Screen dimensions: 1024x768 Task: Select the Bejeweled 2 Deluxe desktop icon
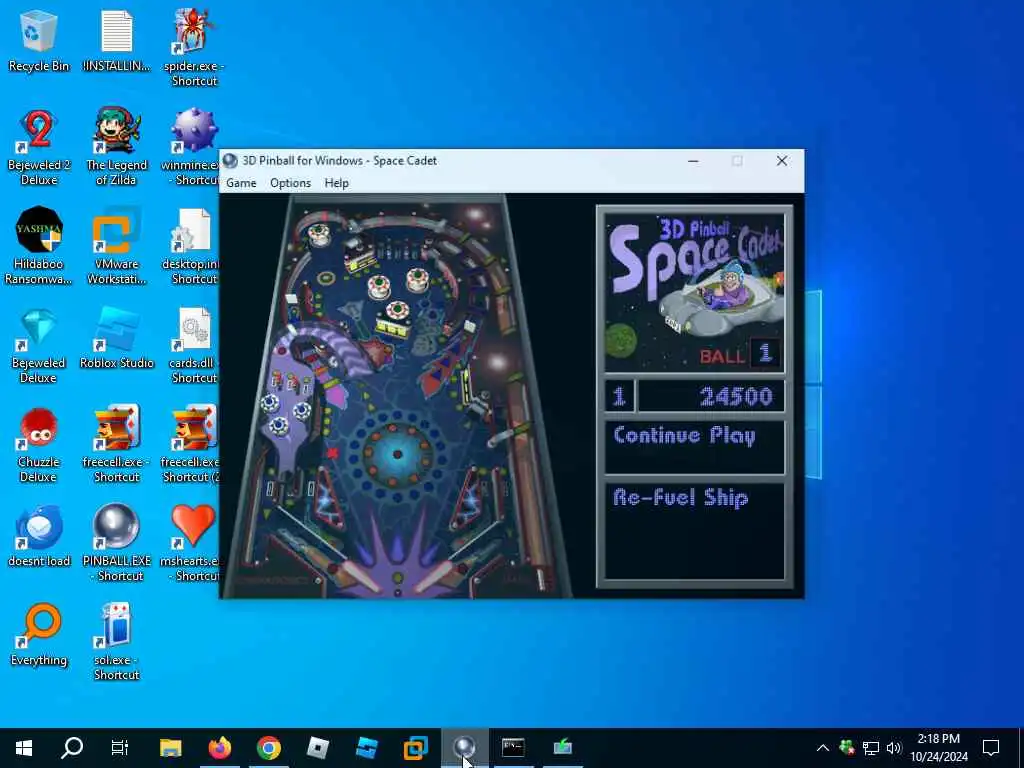[39, 148]
